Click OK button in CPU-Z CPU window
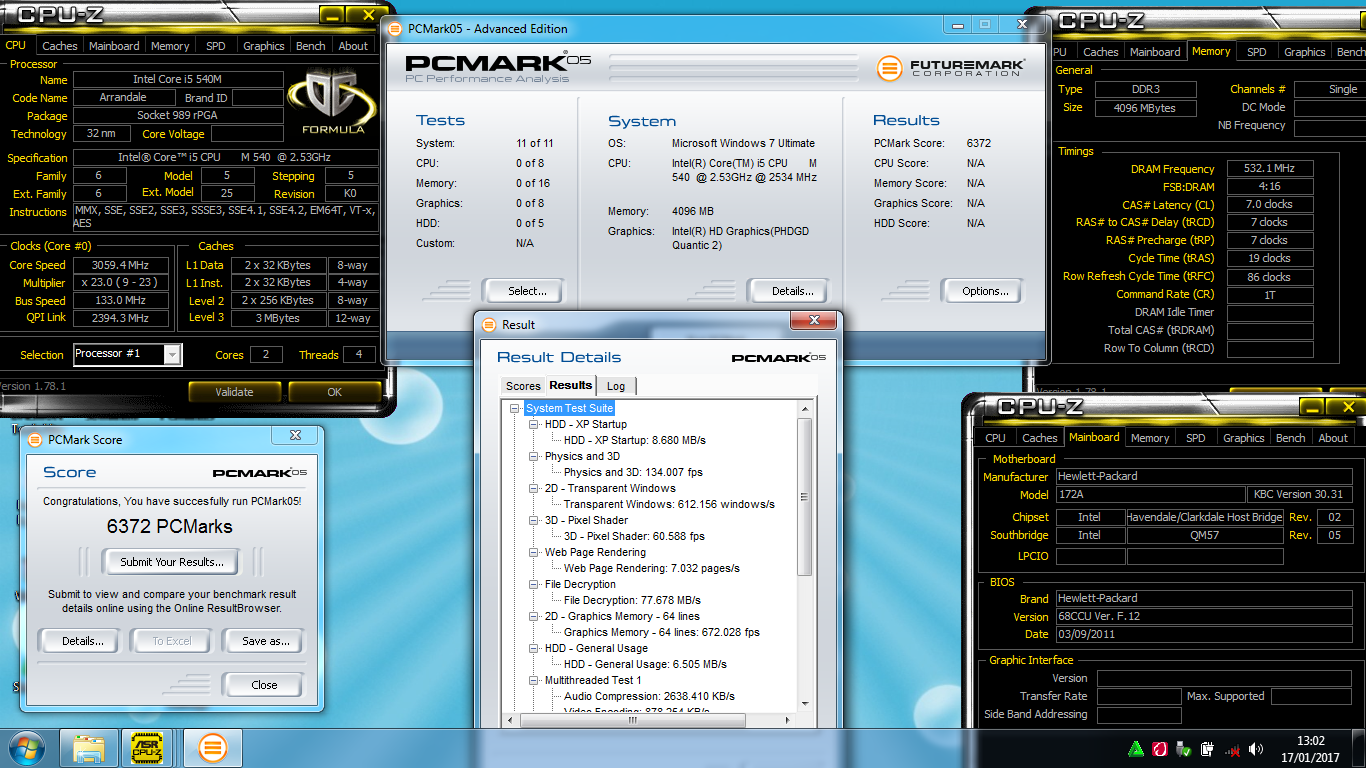Viewport: 1366px width, 768px height. click(334, 392)
